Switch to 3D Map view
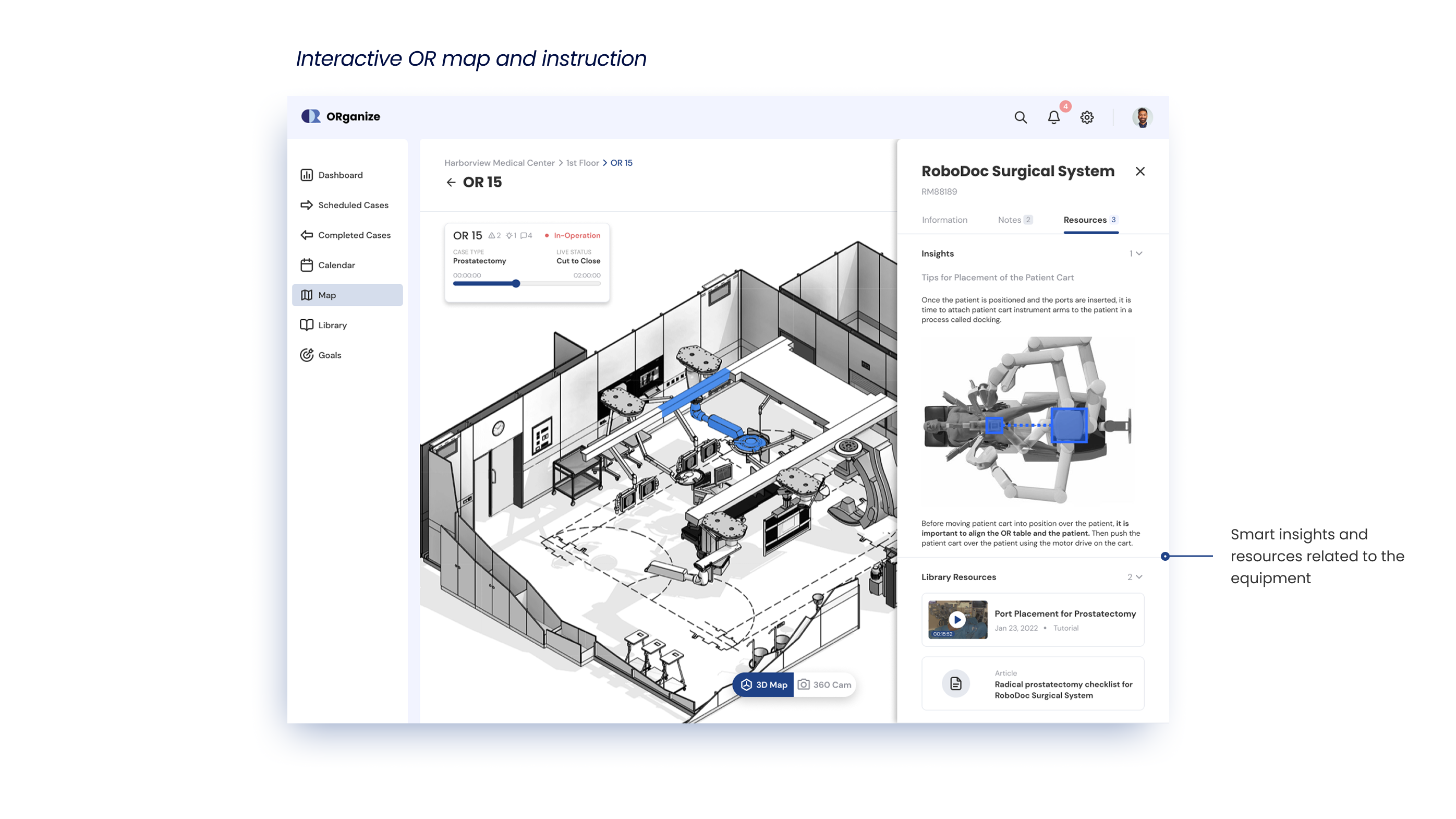 click(x=763, y=684)
